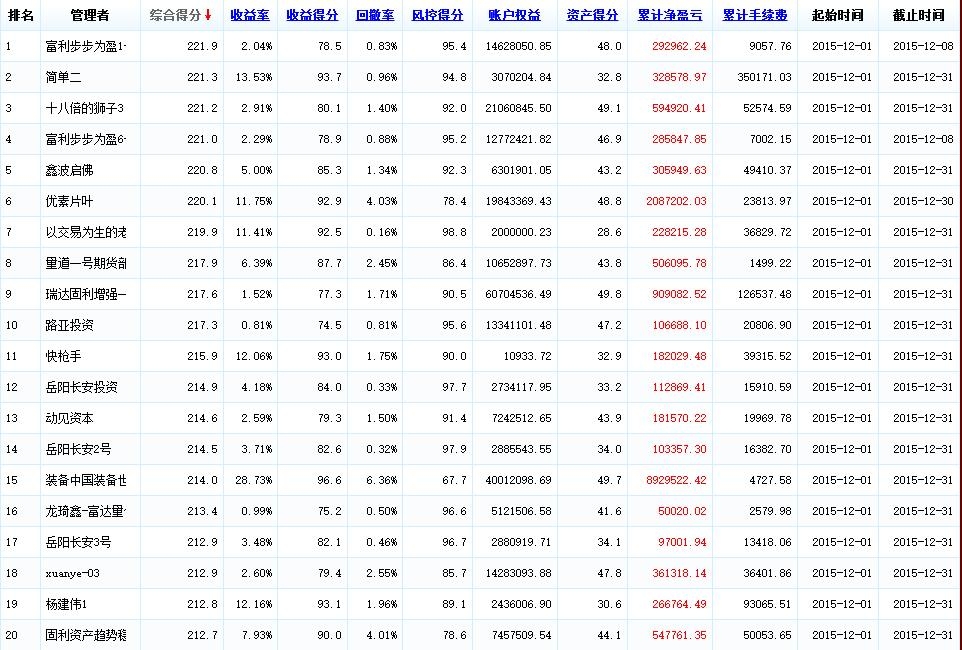Viewport: 962px width, 650px height.
Task: Select the rank 20 manager 固利资产趋势
Action: point(86,635)
